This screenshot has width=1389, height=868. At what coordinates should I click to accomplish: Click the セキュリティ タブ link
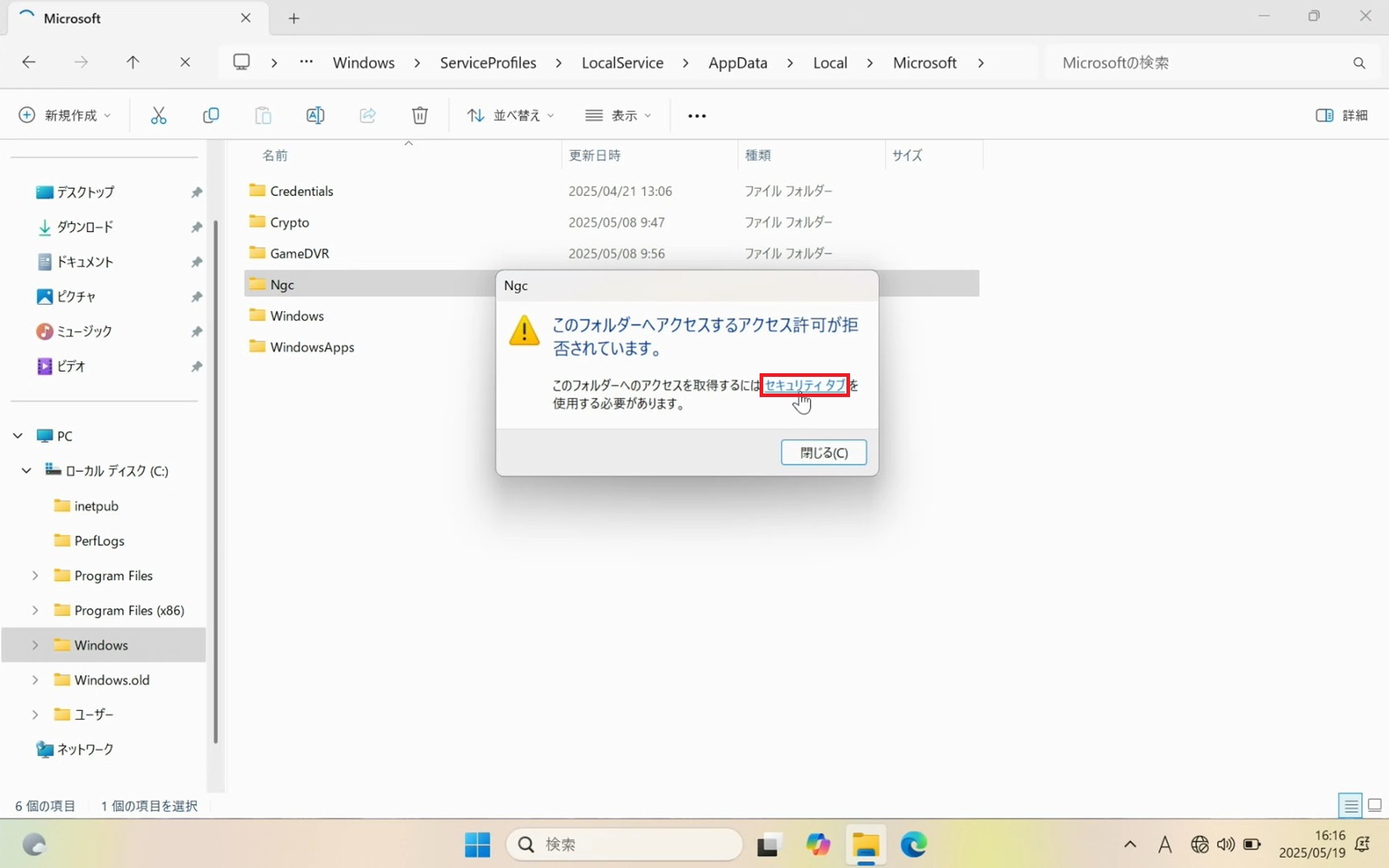(804, 386)
